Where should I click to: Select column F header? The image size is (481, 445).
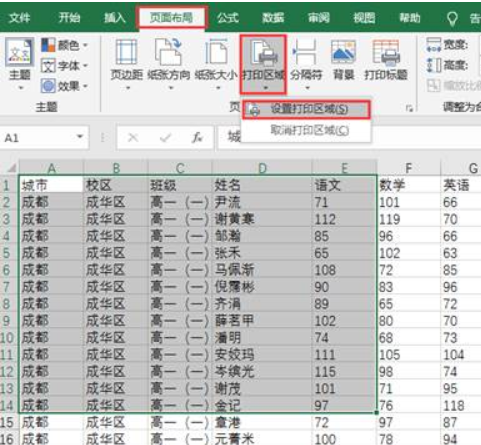(409, 168)
